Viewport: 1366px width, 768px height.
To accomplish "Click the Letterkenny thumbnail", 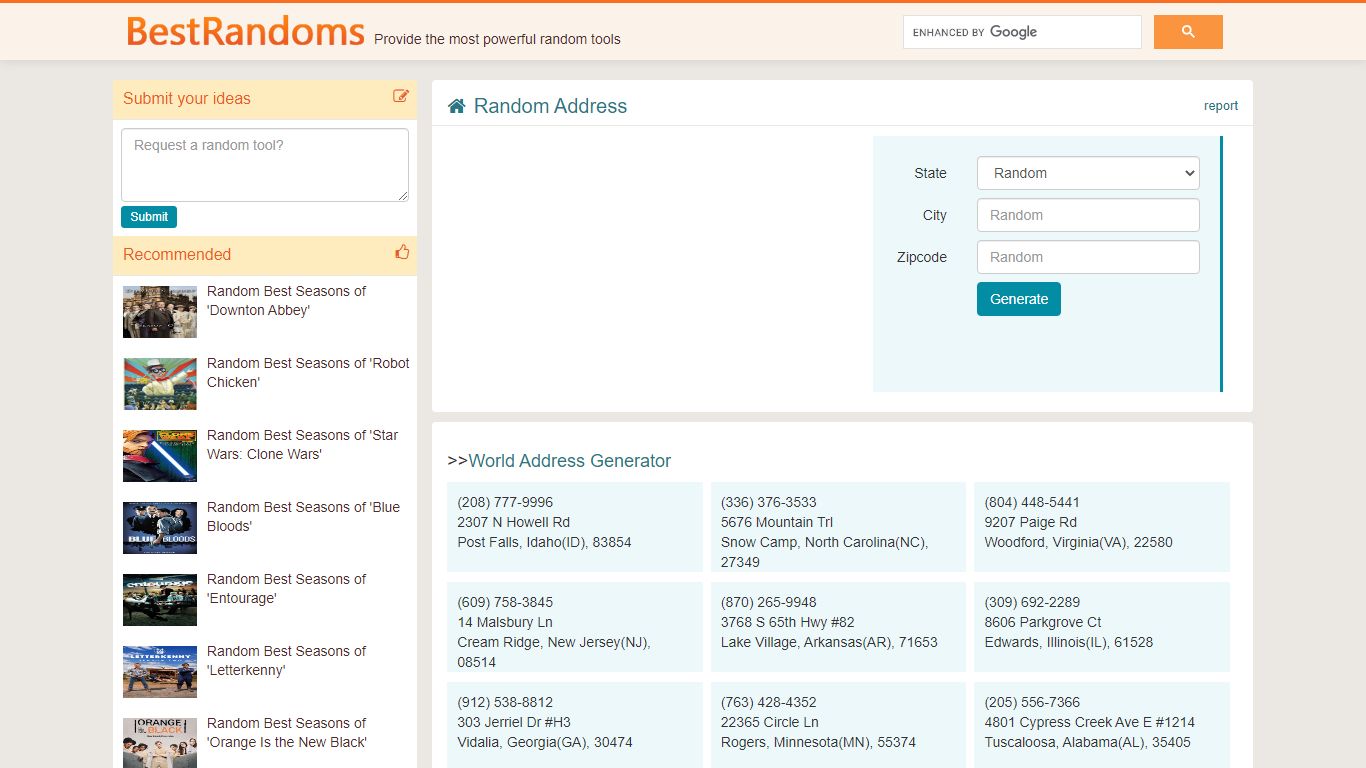I will (x=160, y=672).
